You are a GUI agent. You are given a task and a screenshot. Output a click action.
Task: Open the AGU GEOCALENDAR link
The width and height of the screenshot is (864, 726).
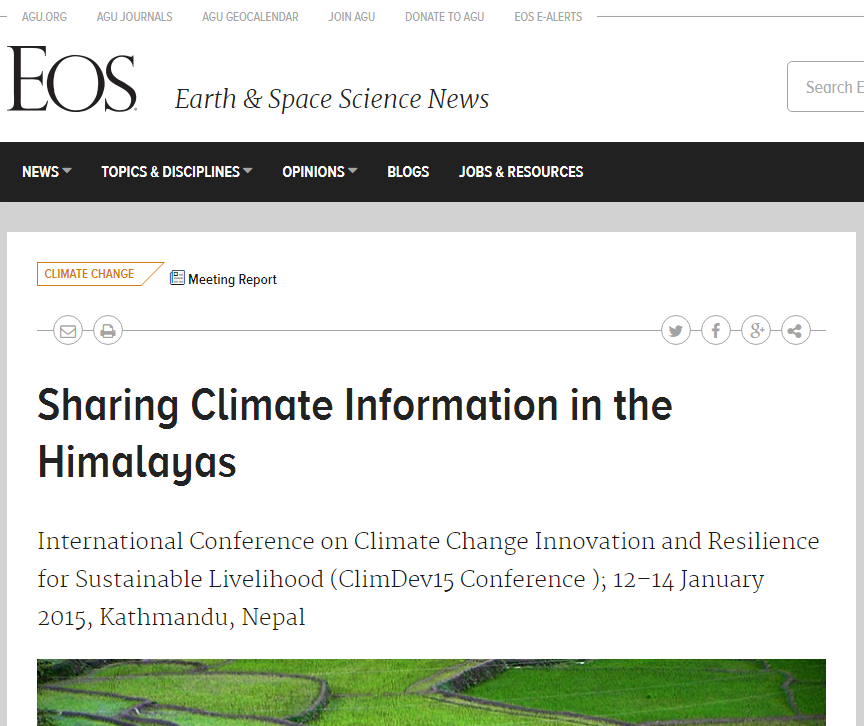click(250, 17)
